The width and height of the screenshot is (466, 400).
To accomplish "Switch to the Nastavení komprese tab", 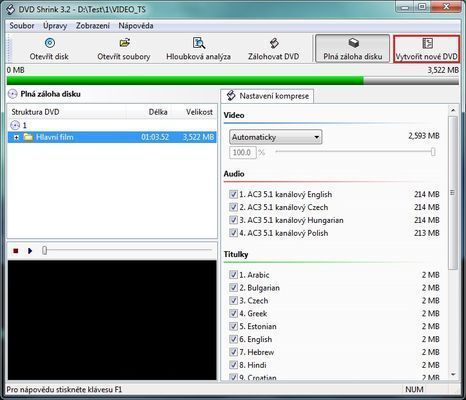I will coord(267,96).
